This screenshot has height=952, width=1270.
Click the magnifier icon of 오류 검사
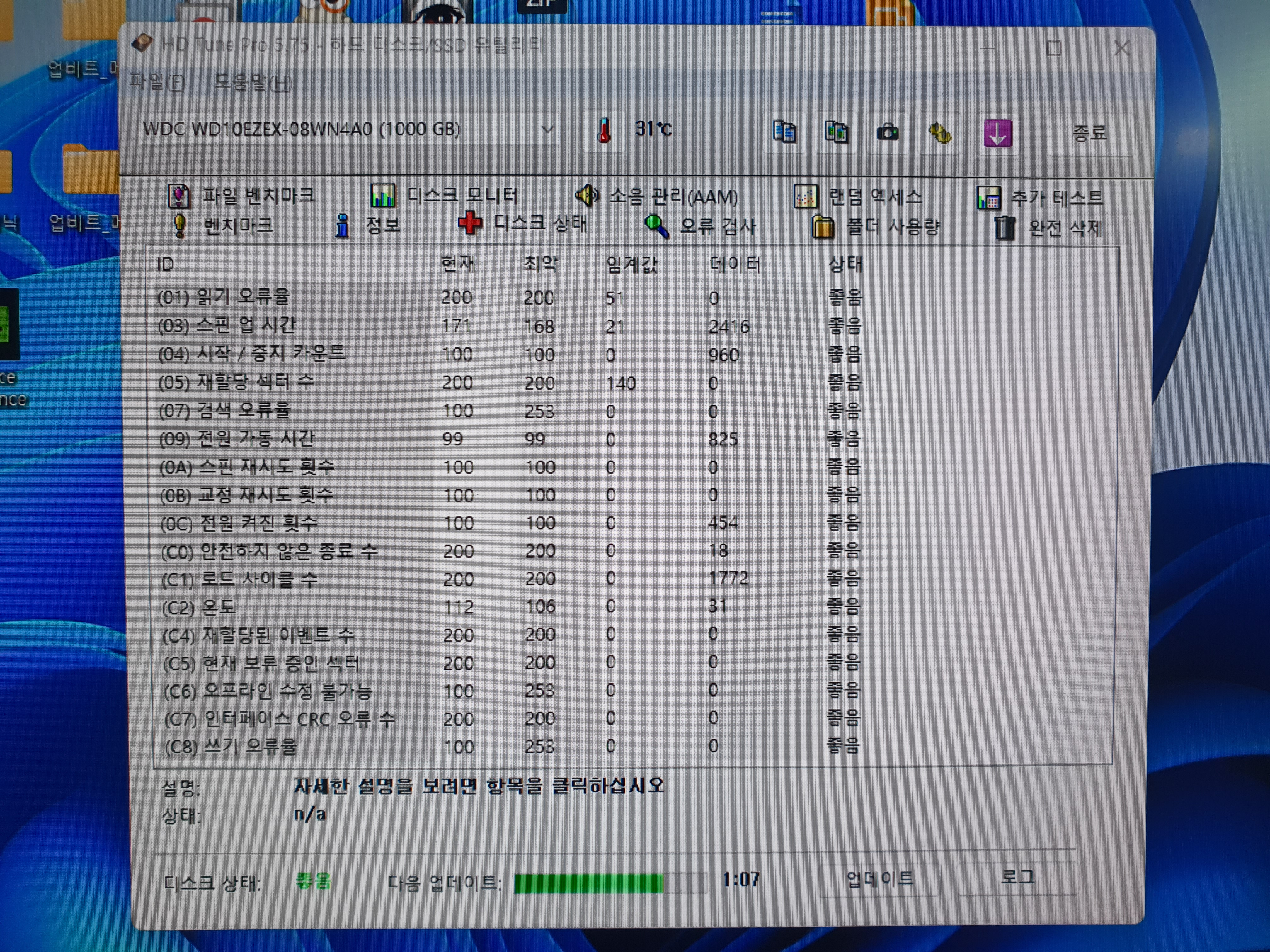656,227
